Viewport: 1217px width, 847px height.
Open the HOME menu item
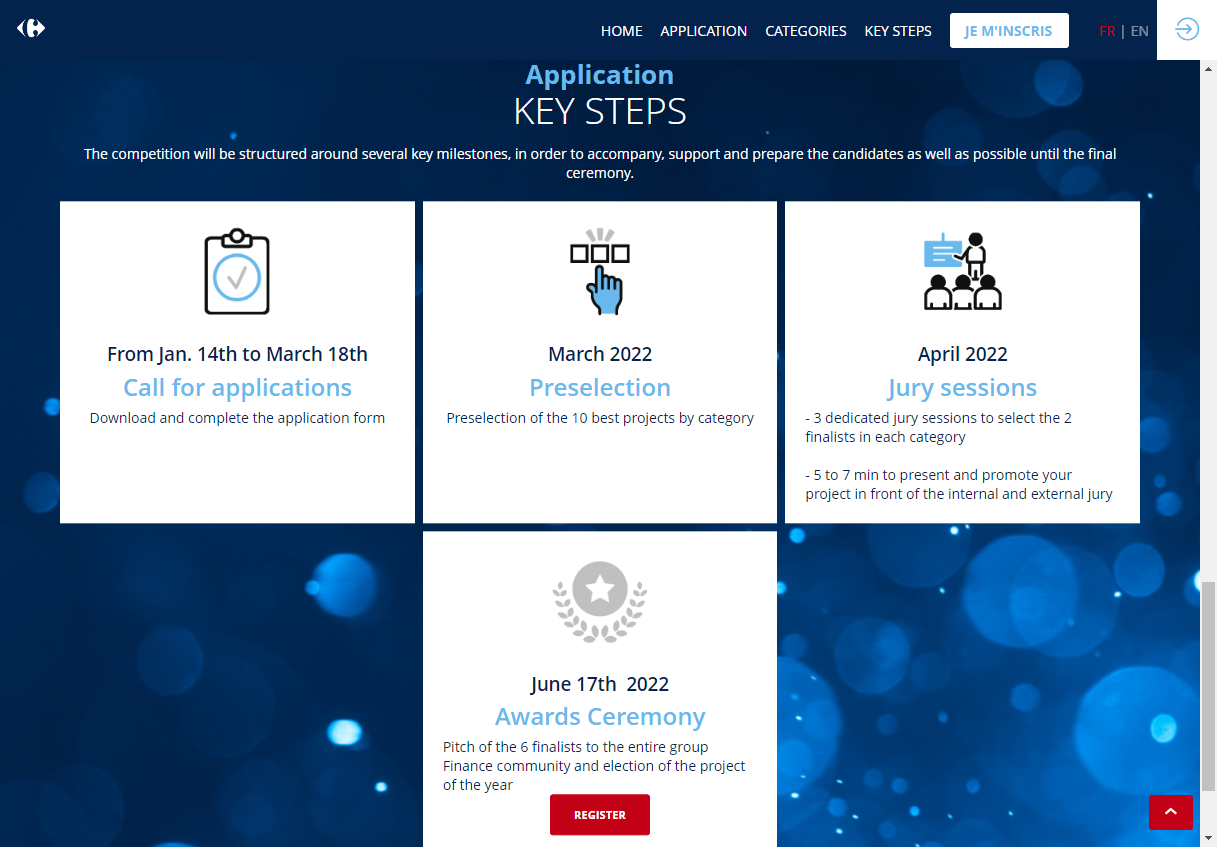622,31
